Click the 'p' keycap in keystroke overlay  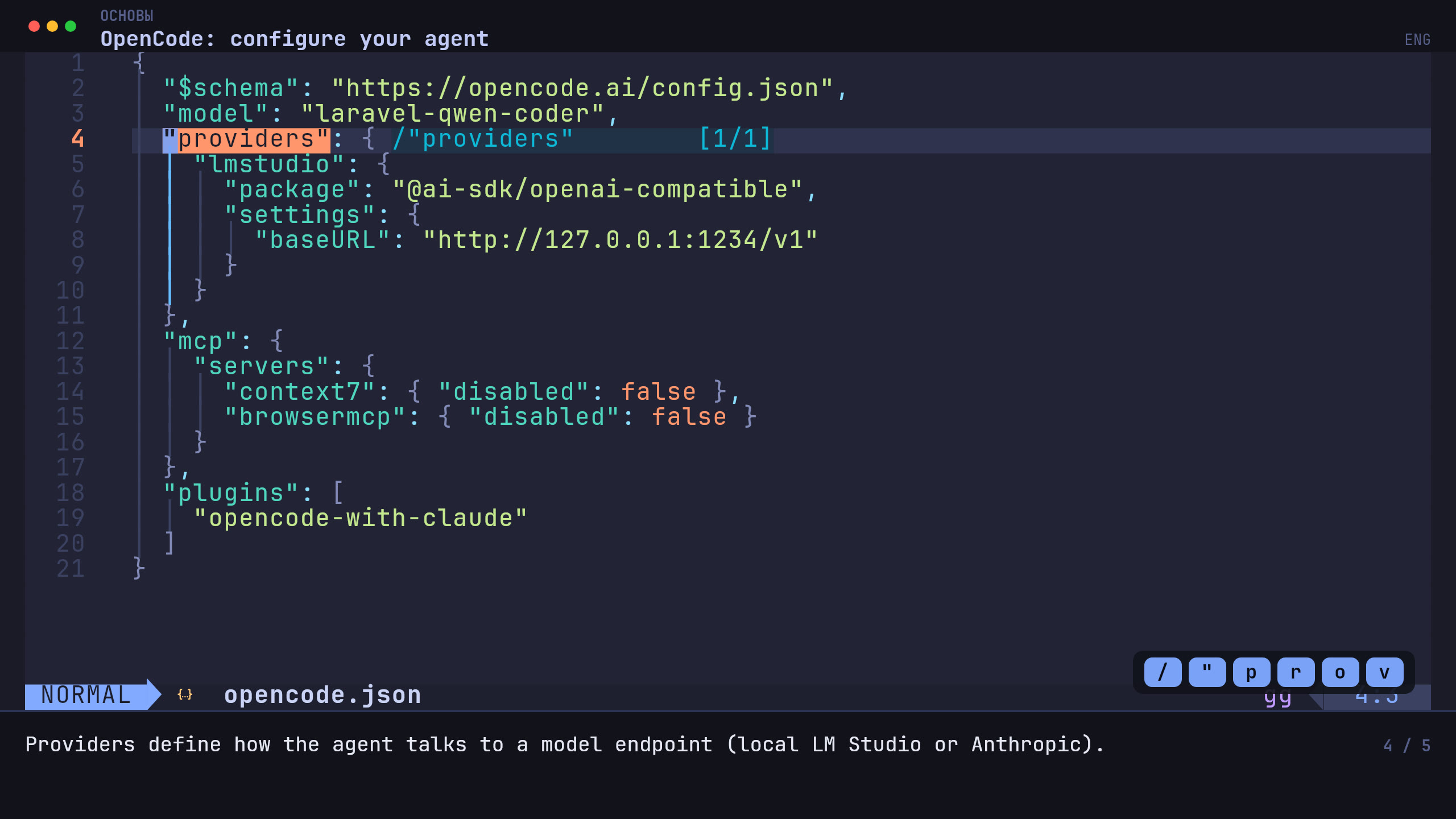pos(1251,672)
